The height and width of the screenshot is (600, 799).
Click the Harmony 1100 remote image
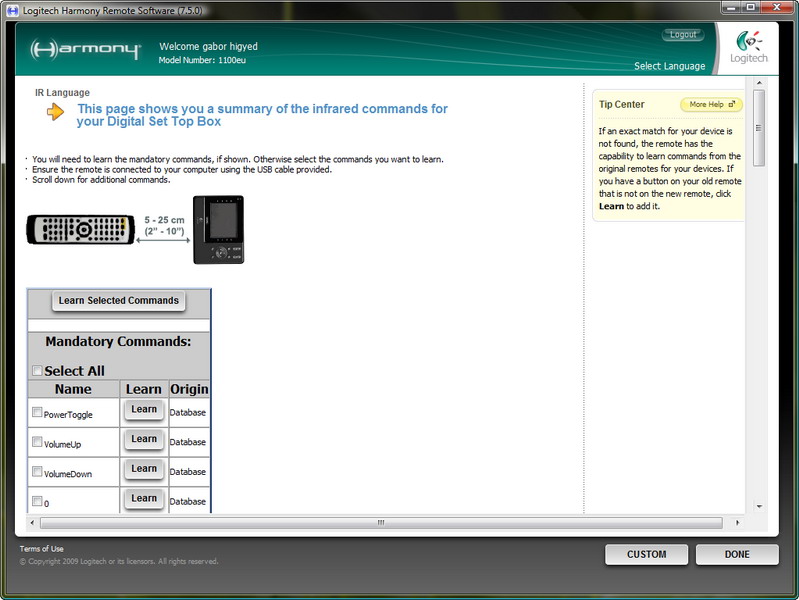(x=218, y=230)
